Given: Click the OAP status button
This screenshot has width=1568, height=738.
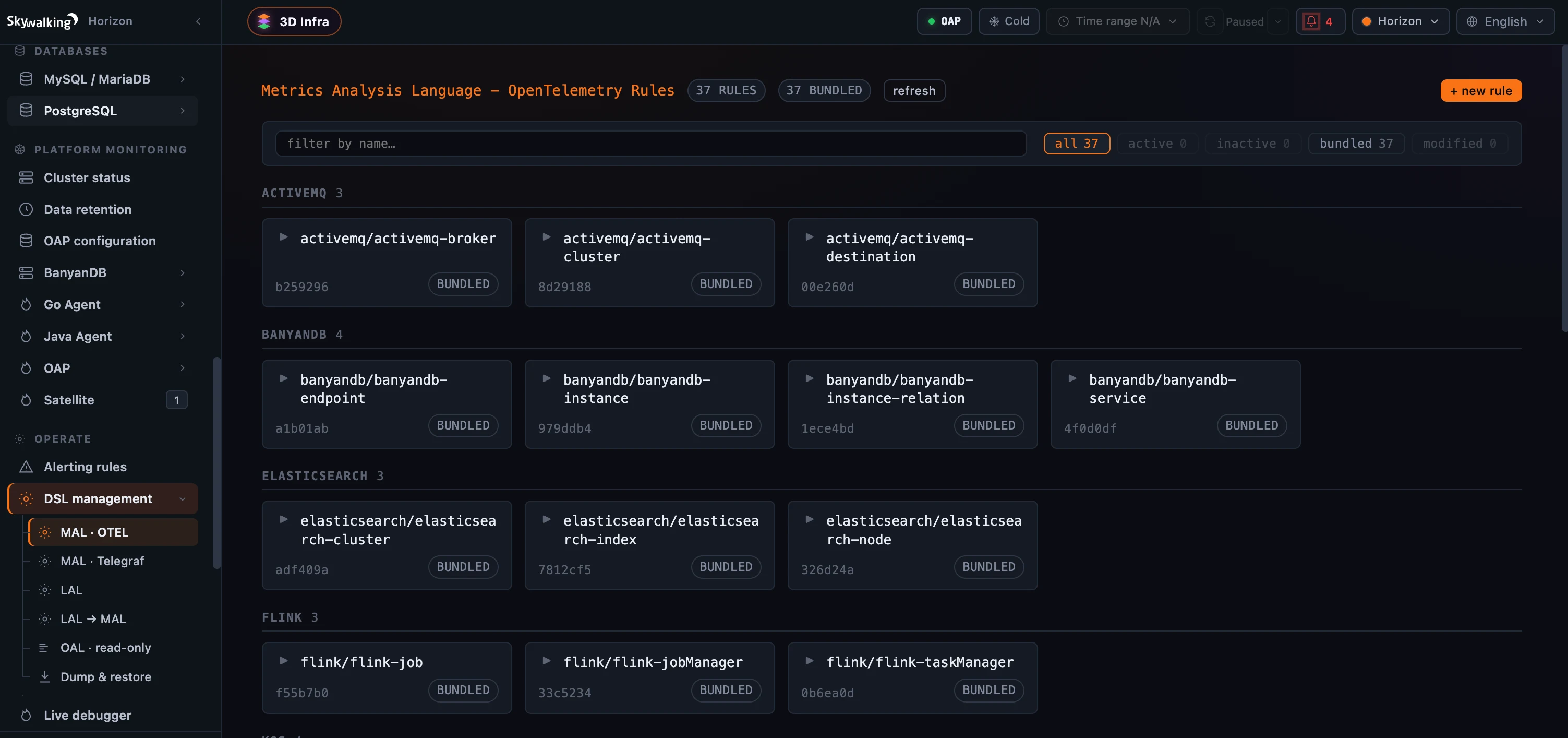Looking at the screenshot, I should 944,21.
